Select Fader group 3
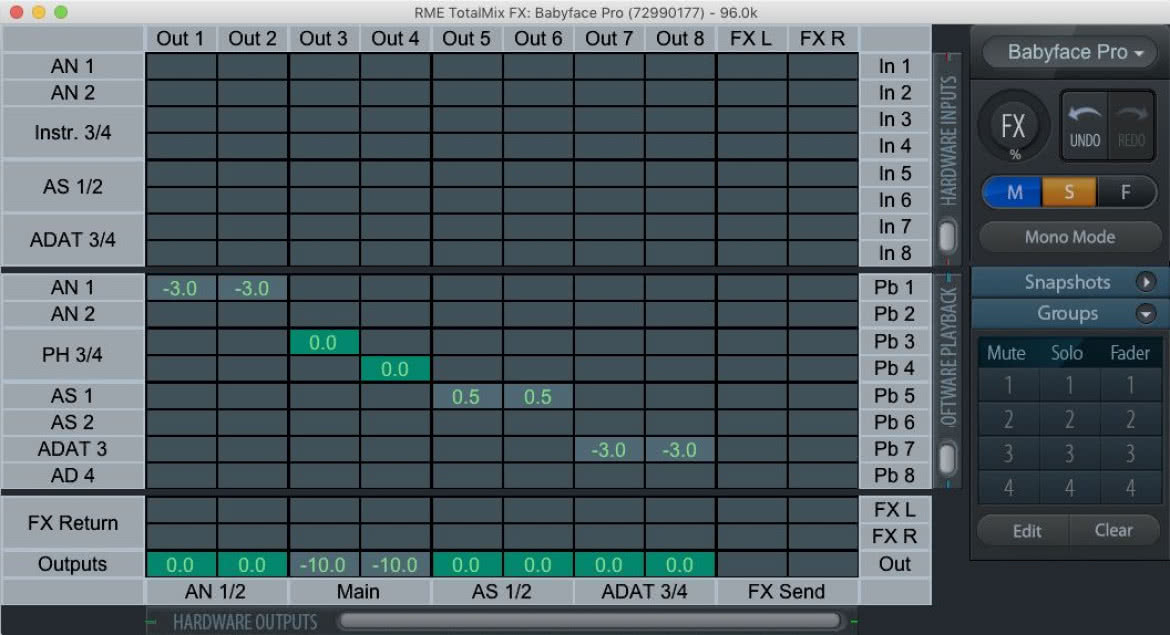Image resolution: width=1170 pixels, height=635 pixels. point(1130,453)
